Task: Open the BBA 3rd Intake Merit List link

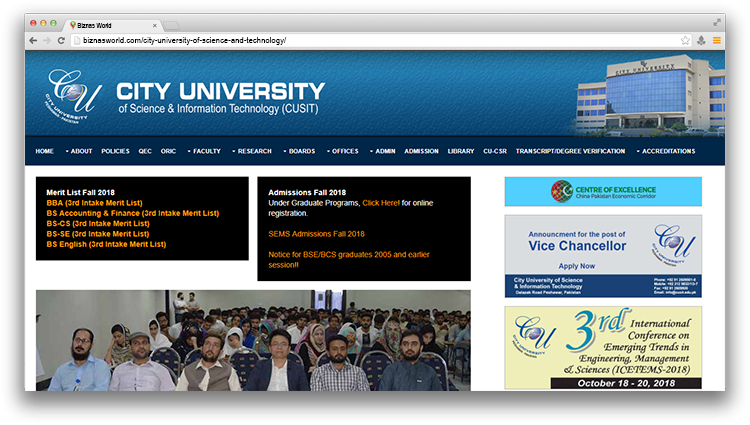Action: coord(94,202)
